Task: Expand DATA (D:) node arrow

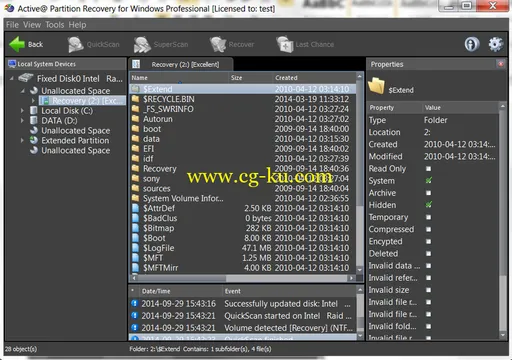Action: click(x=22, y=121)
